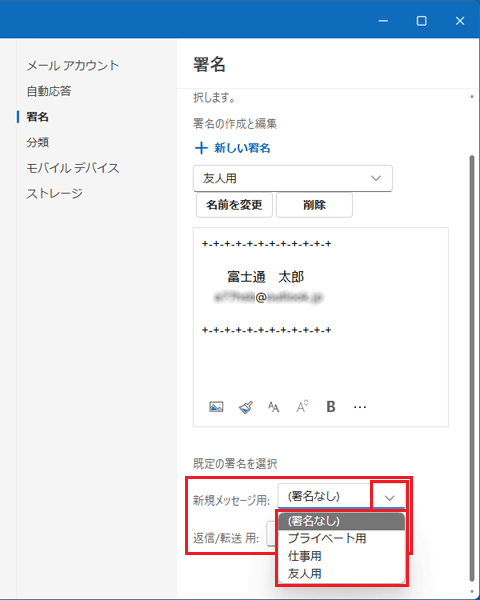This screenshot has width=480, height=600.
Task: Expand the 友人用 signature dropdown
Action: (x=293, y=178)
